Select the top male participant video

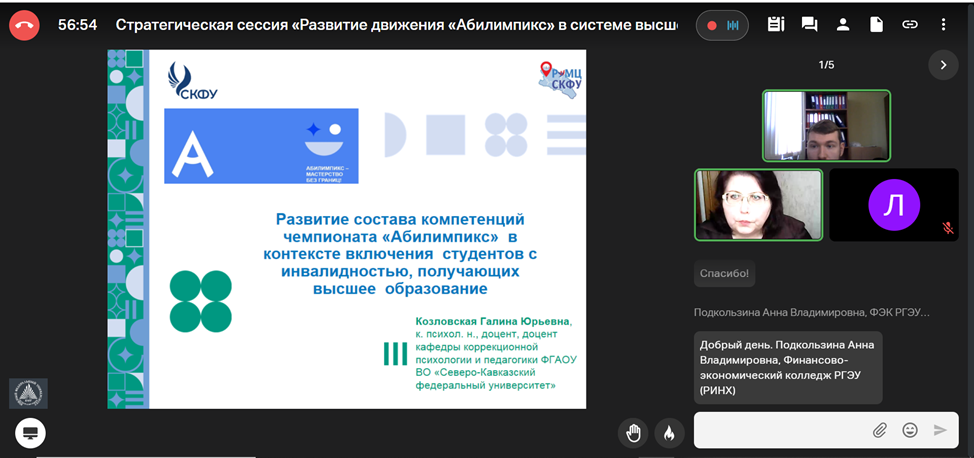(825, 126)
